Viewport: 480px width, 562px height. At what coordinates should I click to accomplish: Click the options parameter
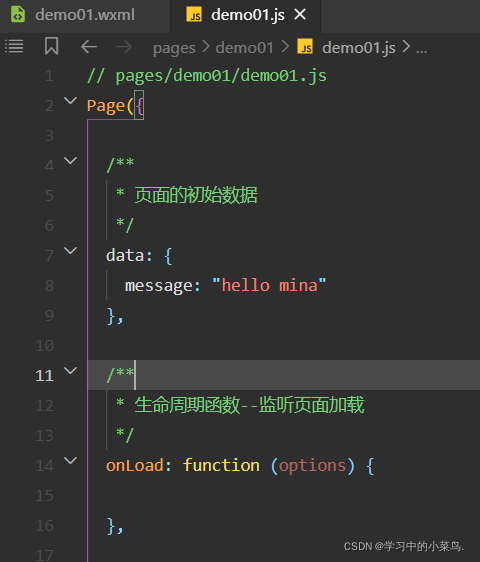312,466
